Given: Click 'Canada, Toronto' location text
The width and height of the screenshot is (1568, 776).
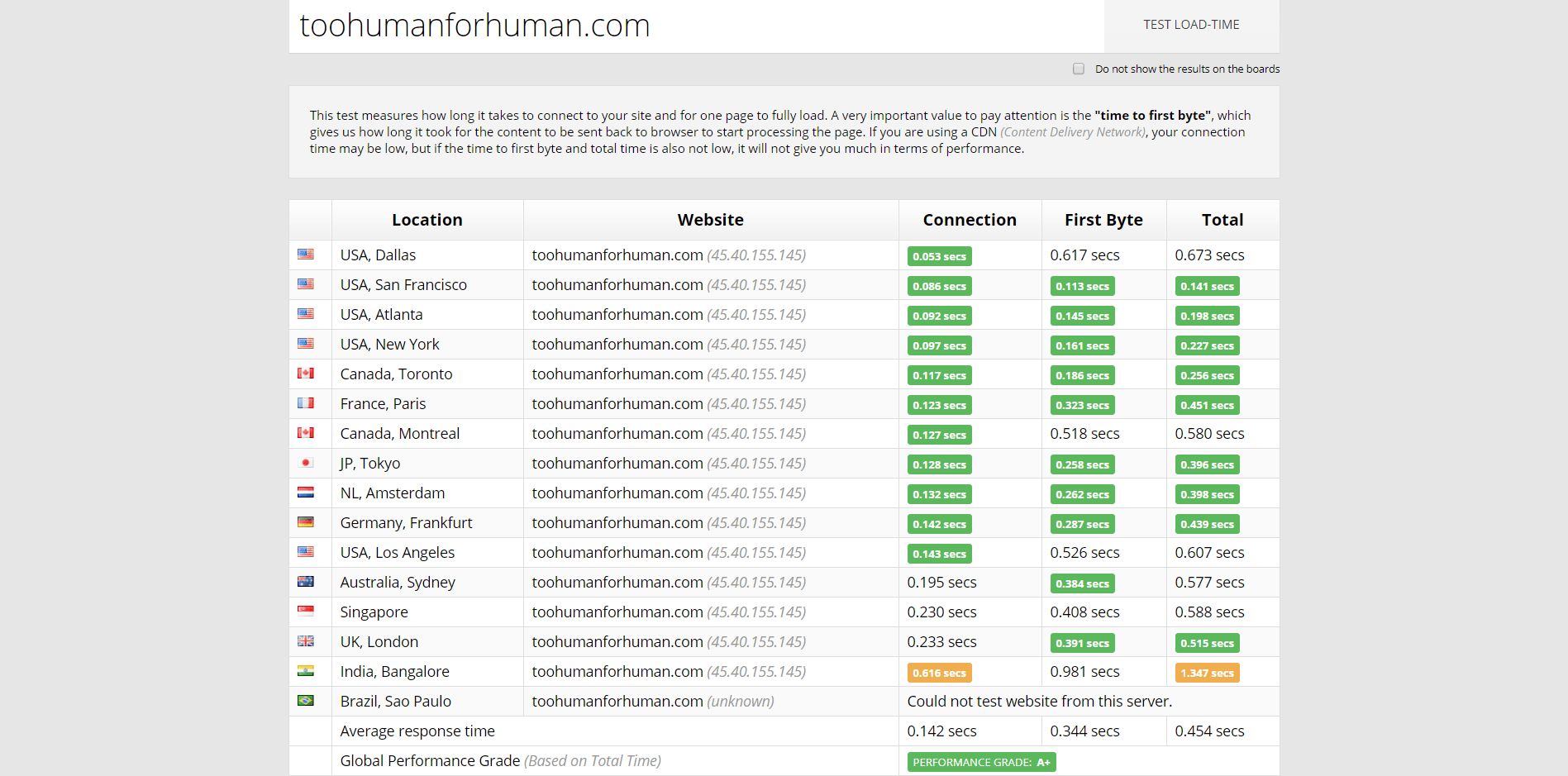Looking at the screenshot, I should [396, 374].
